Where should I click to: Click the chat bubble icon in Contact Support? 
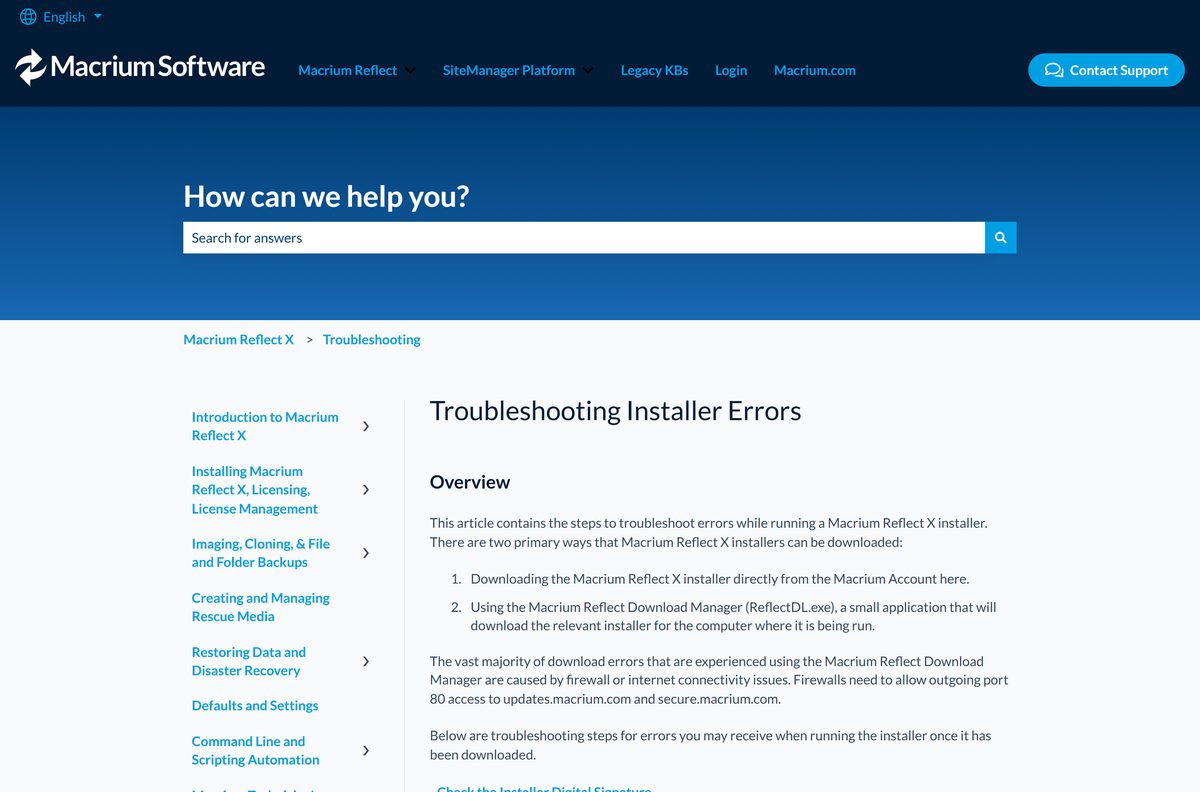(1053, 70)
